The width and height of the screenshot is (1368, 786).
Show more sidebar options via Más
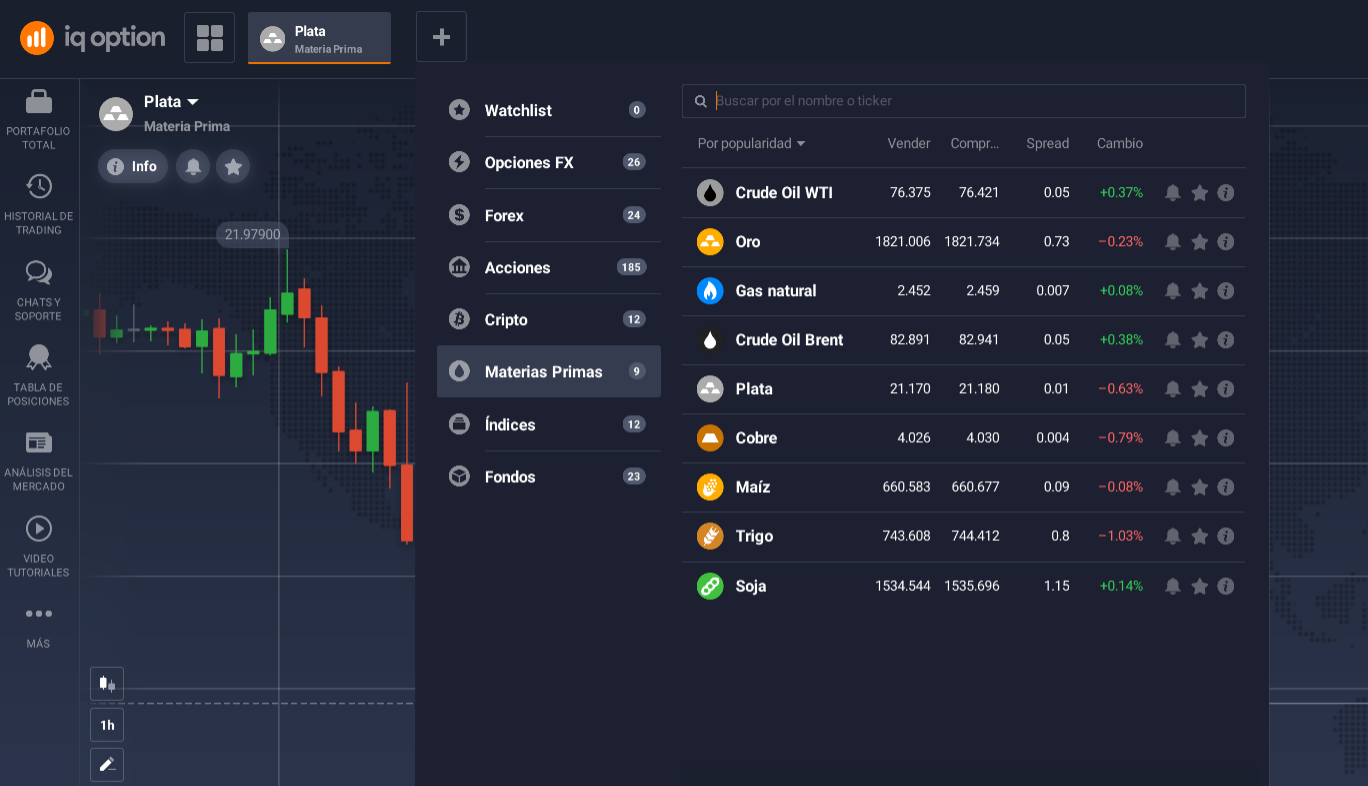pyautogui.click(x=39, y=626)
